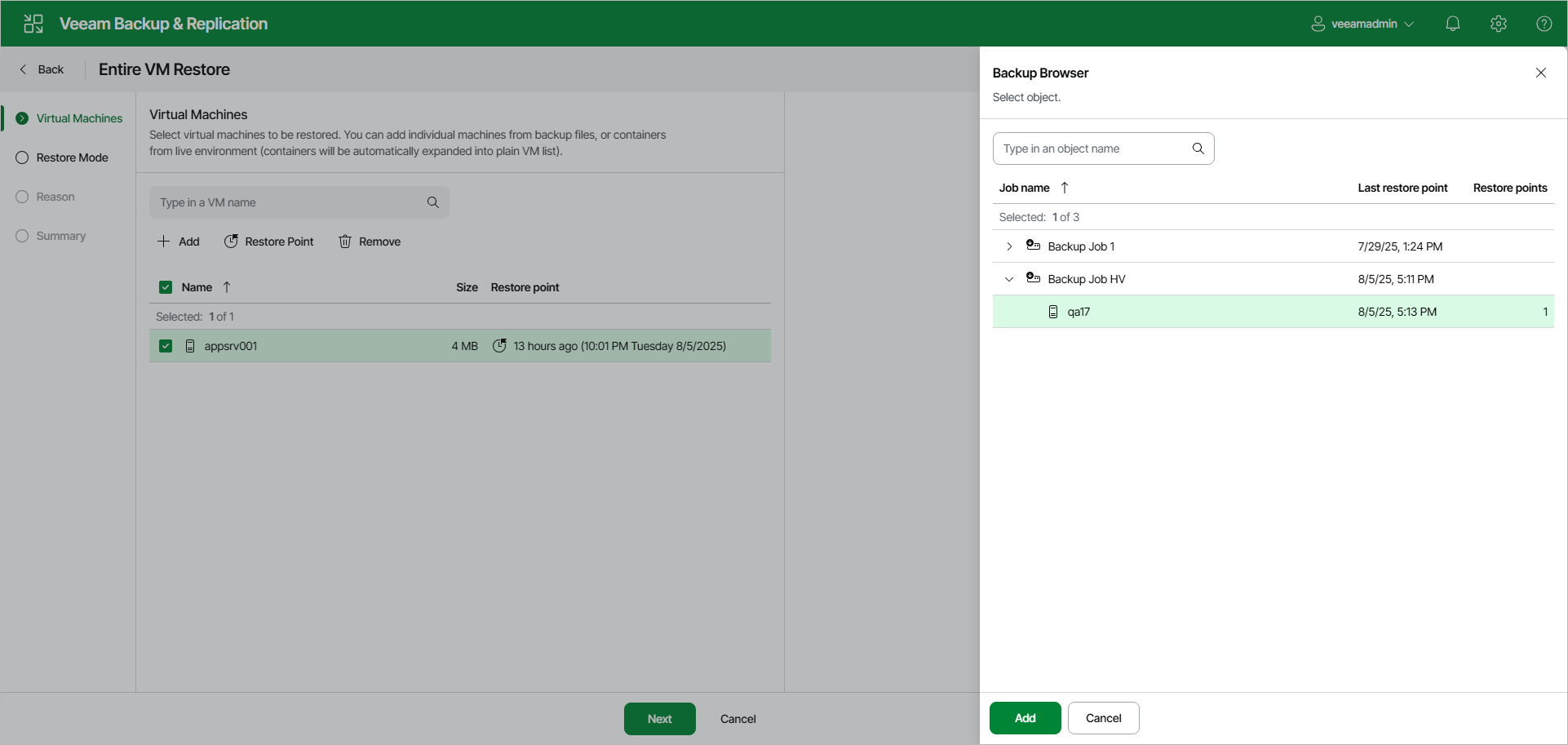Viewport: 1568px width, 745px height.
Task: Click the Restore Point toolbar button
Action: click(269, 242)
